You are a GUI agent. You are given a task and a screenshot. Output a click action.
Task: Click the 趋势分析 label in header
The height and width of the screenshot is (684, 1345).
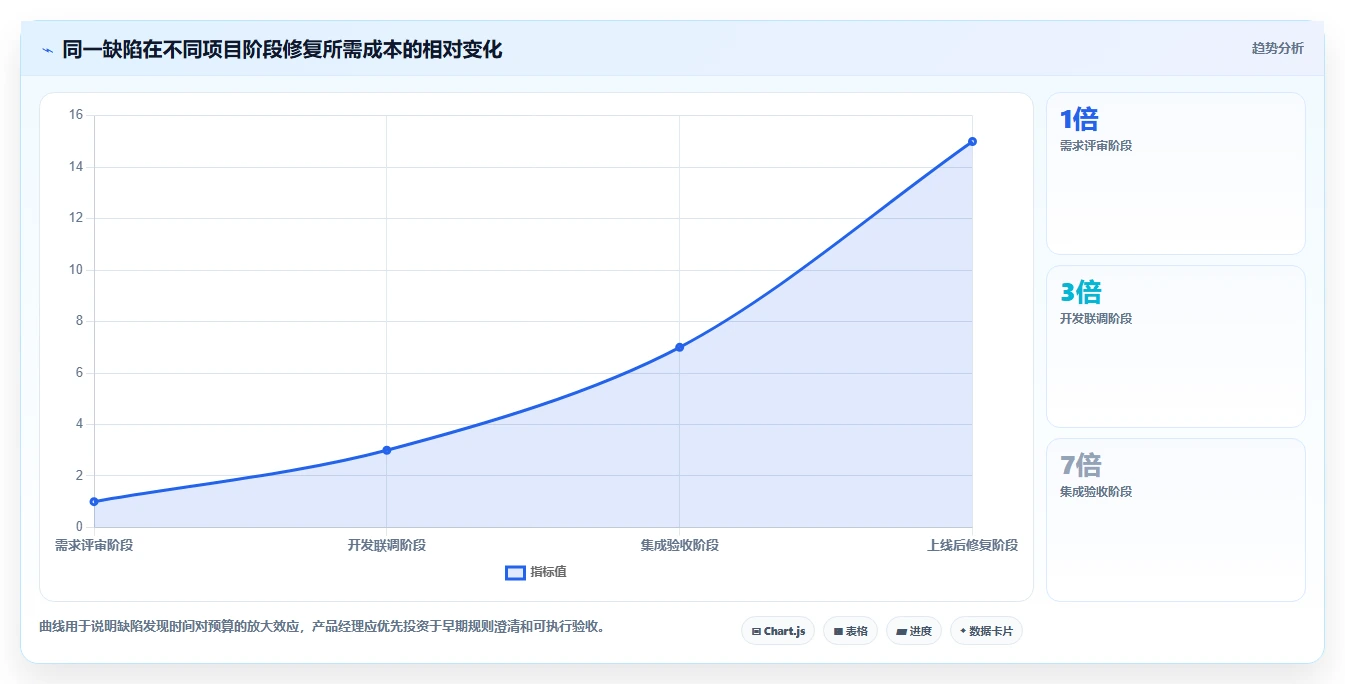tap(1277, 48)
